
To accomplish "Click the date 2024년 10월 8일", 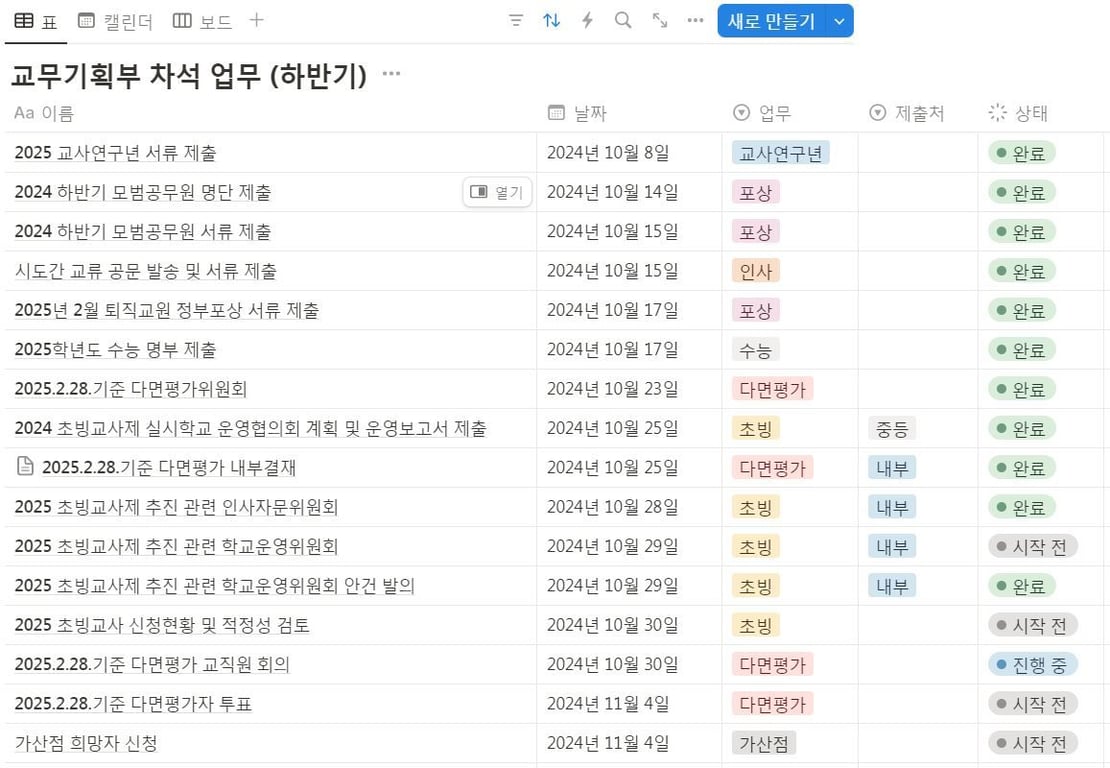I will pyautogui.click(x=608, y=153).
